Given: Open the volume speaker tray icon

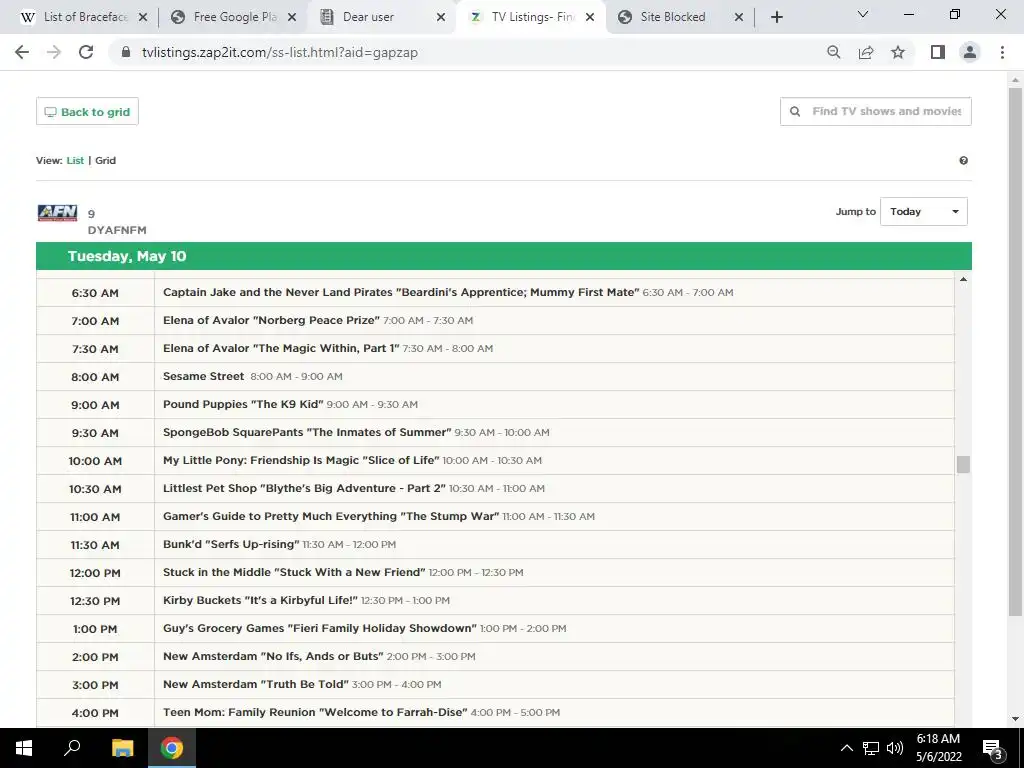Looking at the screenshot, I should pyautogui.click(x=895, y=748).
